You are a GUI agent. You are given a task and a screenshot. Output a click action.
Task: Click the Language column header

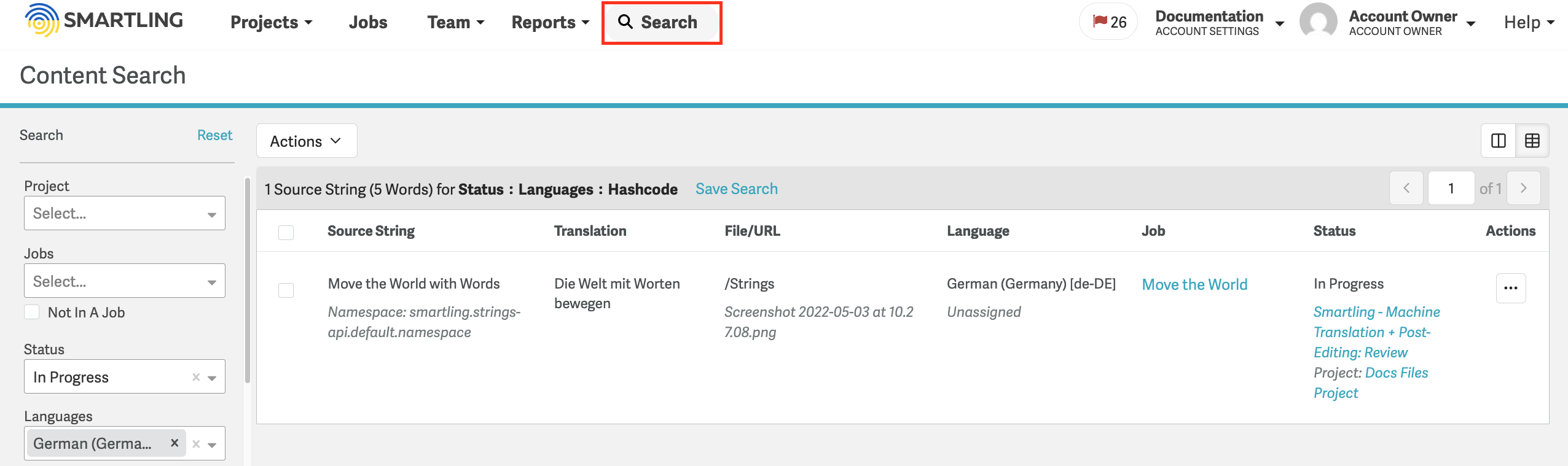[978, 231]
